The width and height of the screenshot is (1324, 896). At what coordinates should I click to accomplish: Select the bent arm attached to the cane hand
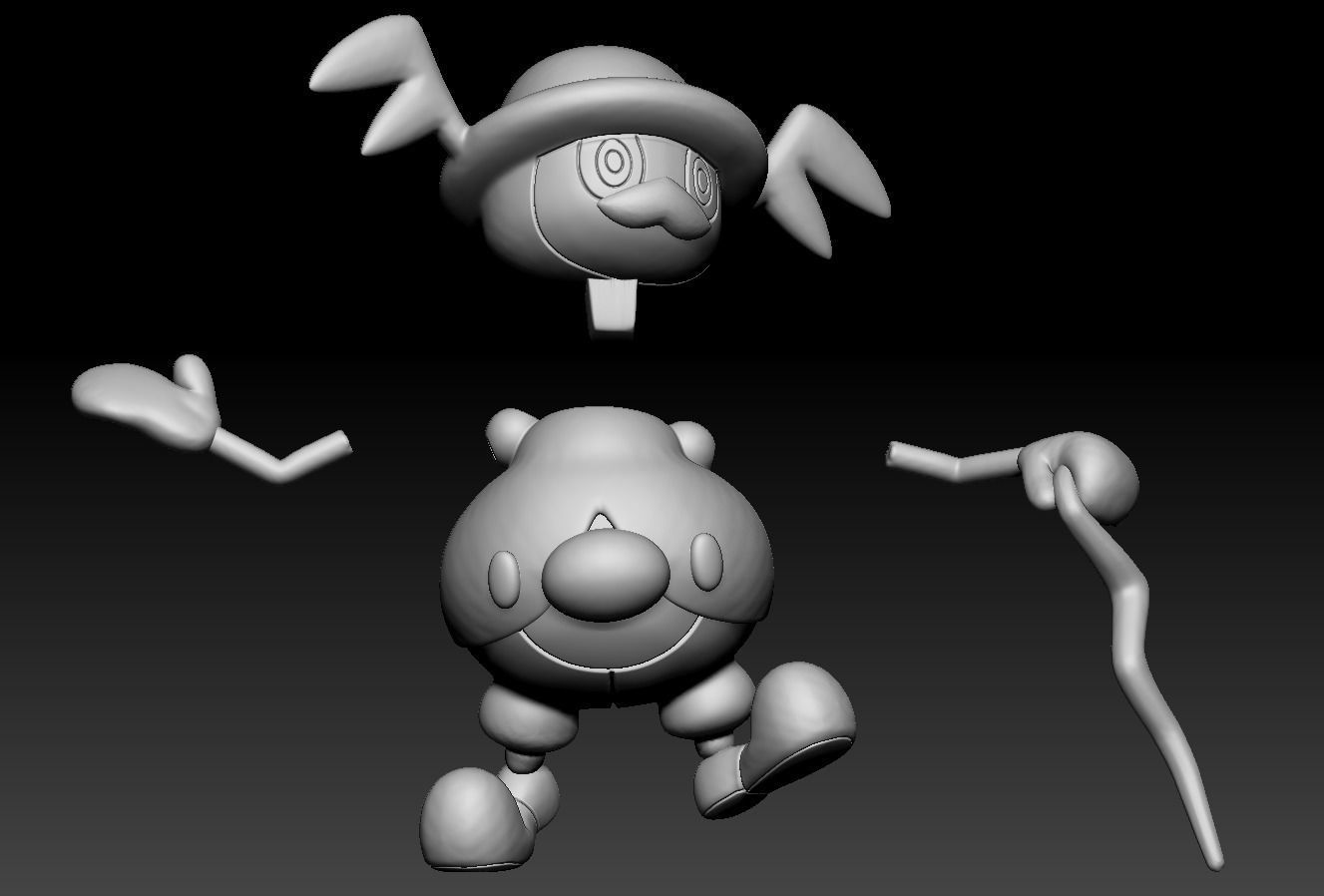click(956, 460)
